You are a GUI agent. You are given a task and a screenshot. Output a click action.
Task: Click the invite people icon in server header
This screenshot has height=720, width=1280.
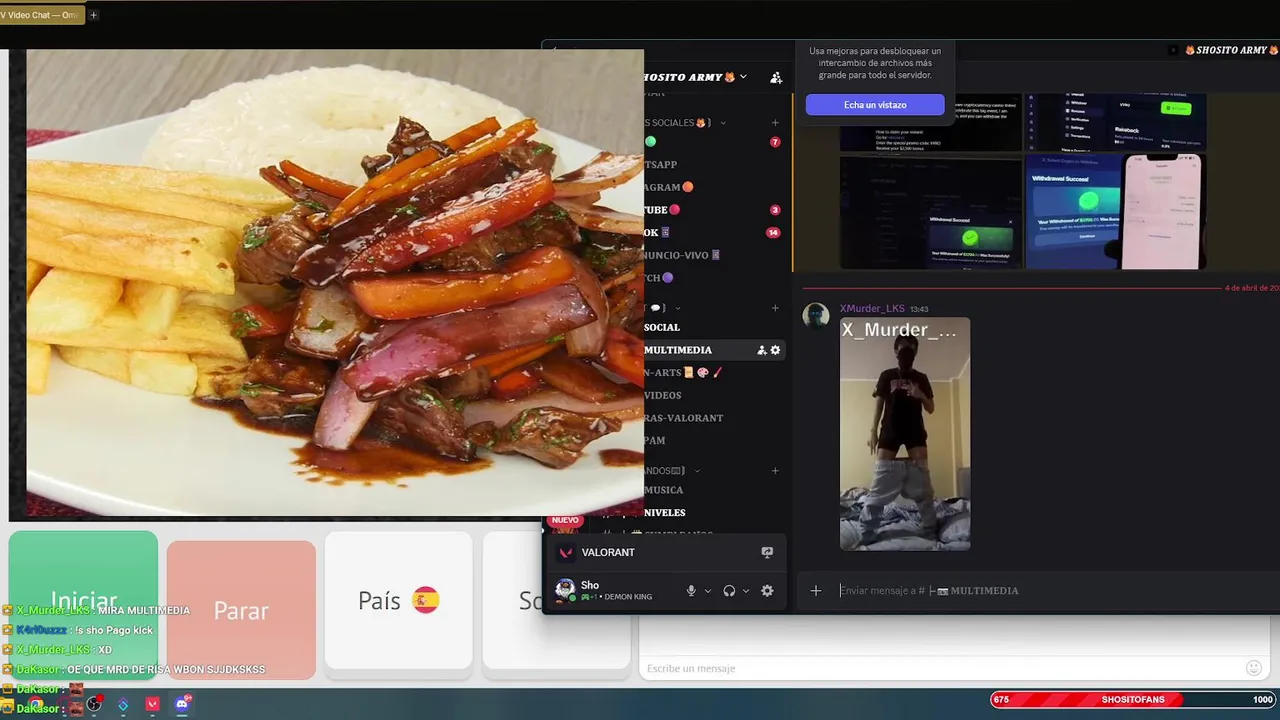[x=776, y=77]
